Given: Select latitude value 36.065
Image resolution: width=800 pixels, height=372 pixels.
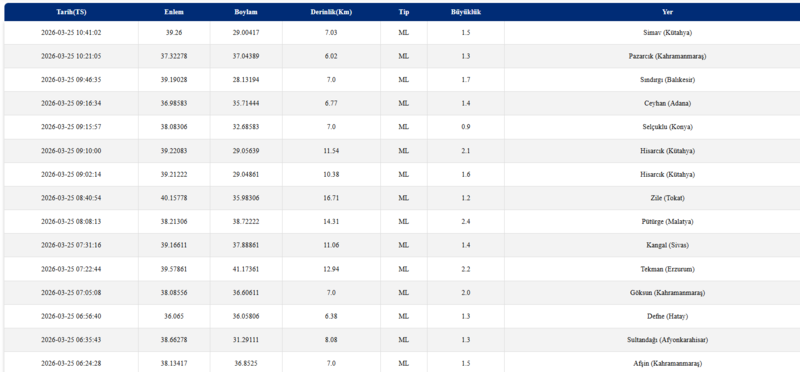Looking at the screenshot, I should coord(174,316).
